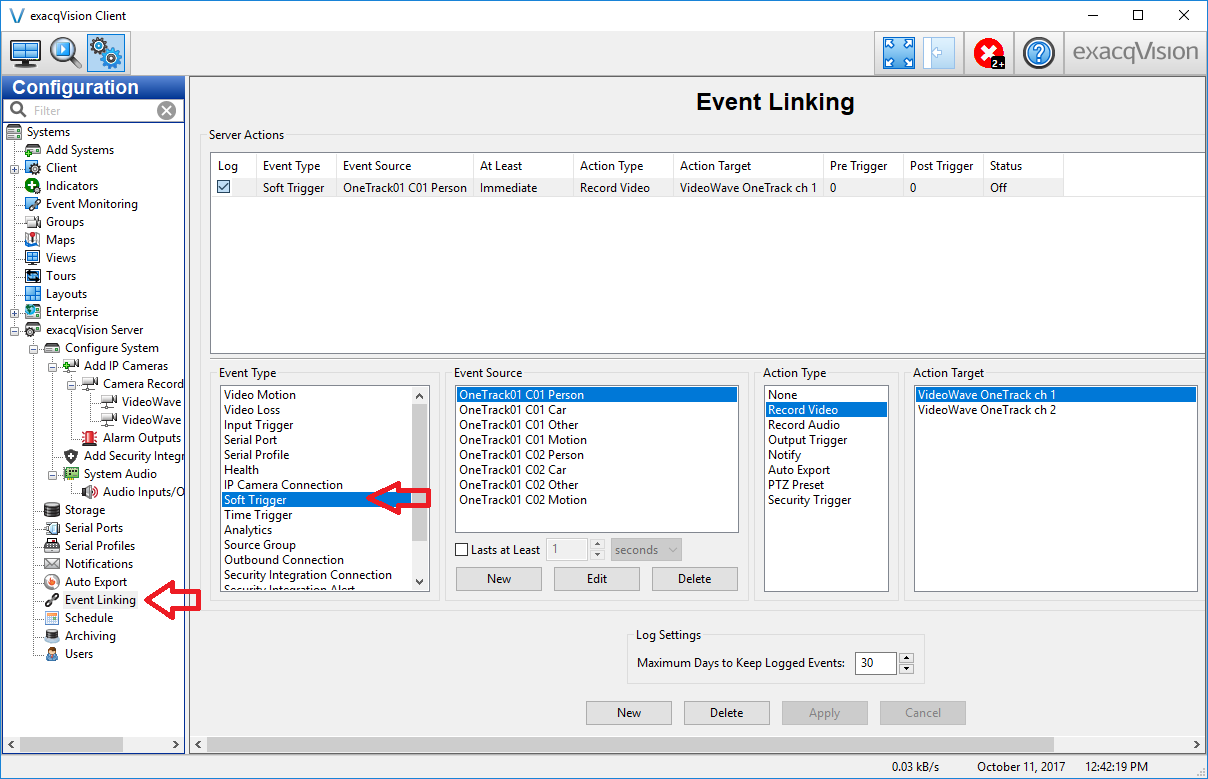The height and width of the screenshot is (779, 1208).
Task: Click the Maximum Days to Keep field
Action: point(877,663)
